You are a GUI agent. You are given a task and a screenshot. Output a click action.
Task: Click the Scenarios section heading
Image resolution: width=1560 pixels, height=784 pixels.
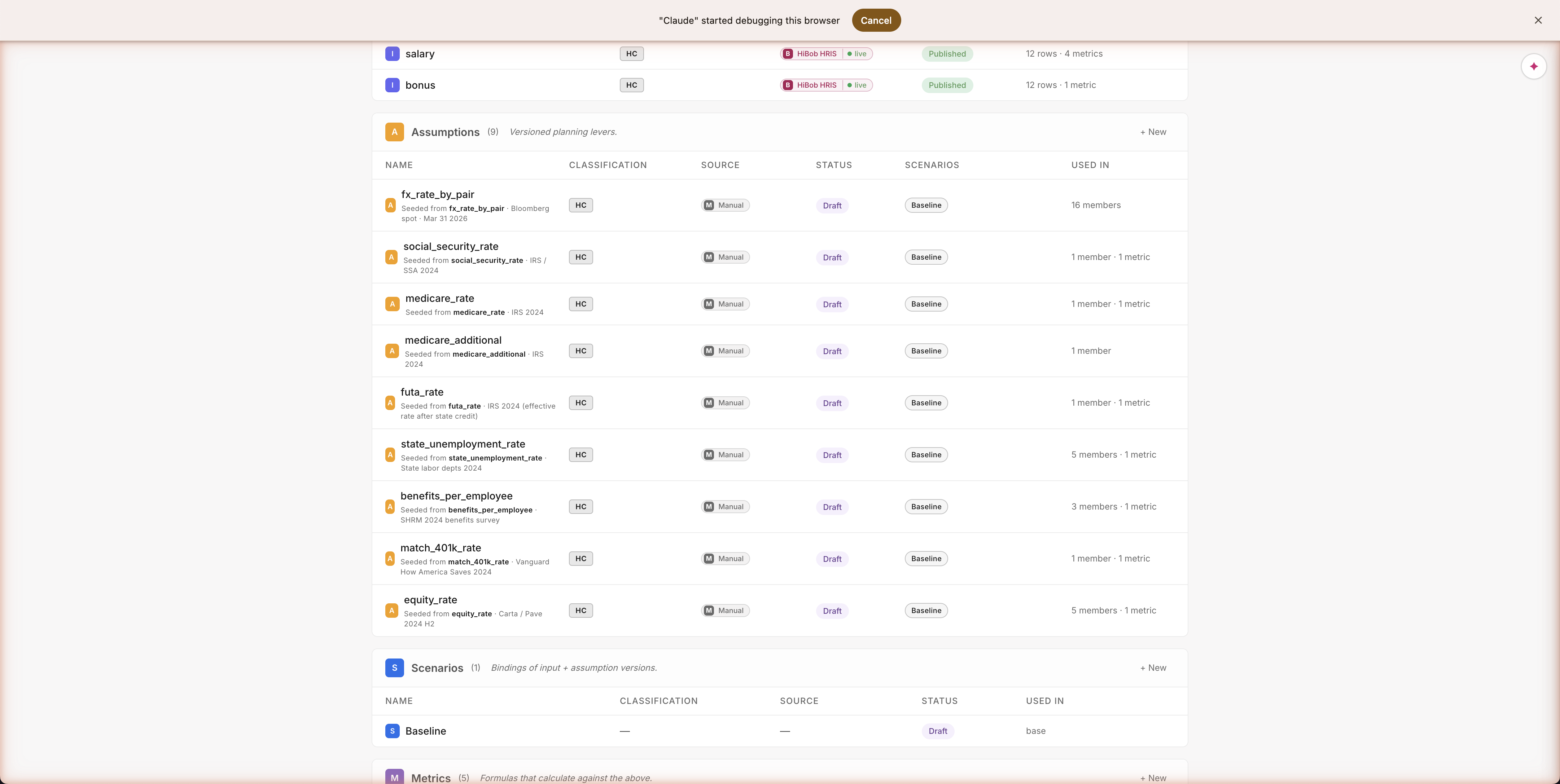437,668
